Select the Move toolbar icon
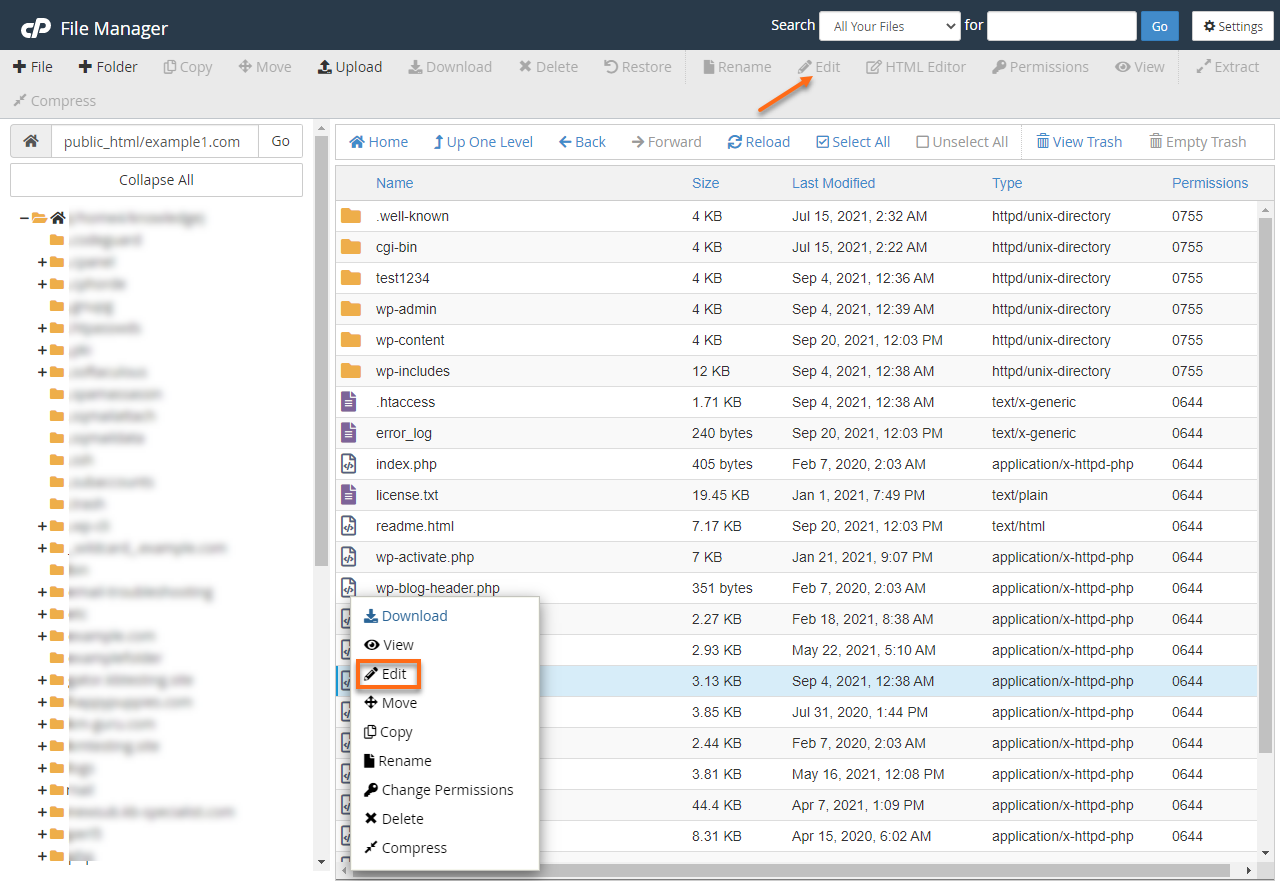The height and width of the screenshot is (881, 1280). click(263, 66)
